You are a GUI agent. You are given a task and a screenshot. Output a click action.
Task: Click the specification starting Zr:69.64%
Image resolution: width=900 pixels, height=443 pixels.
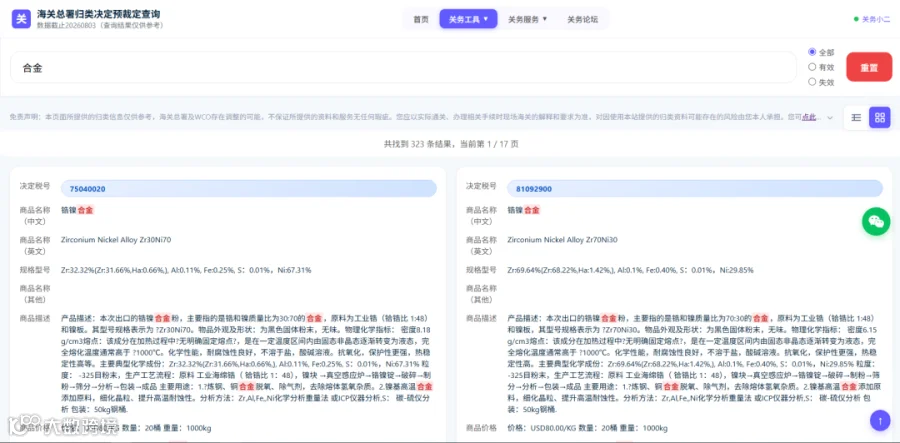630,270
